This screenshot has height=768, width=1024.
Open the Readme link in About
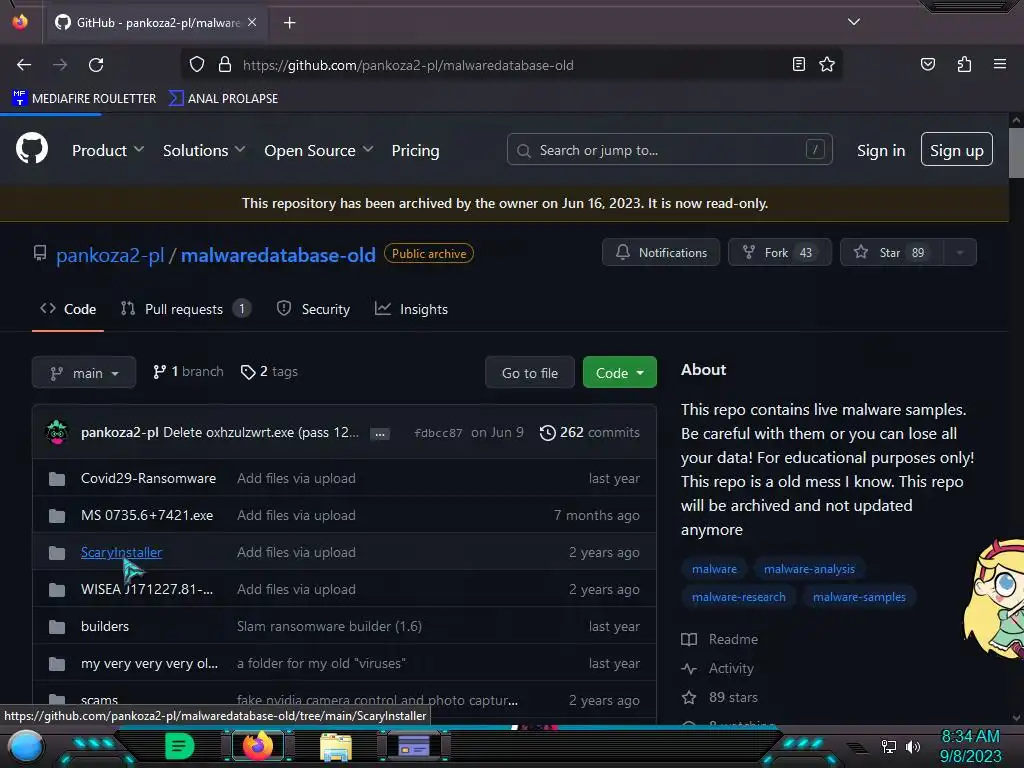pos(720,639)
